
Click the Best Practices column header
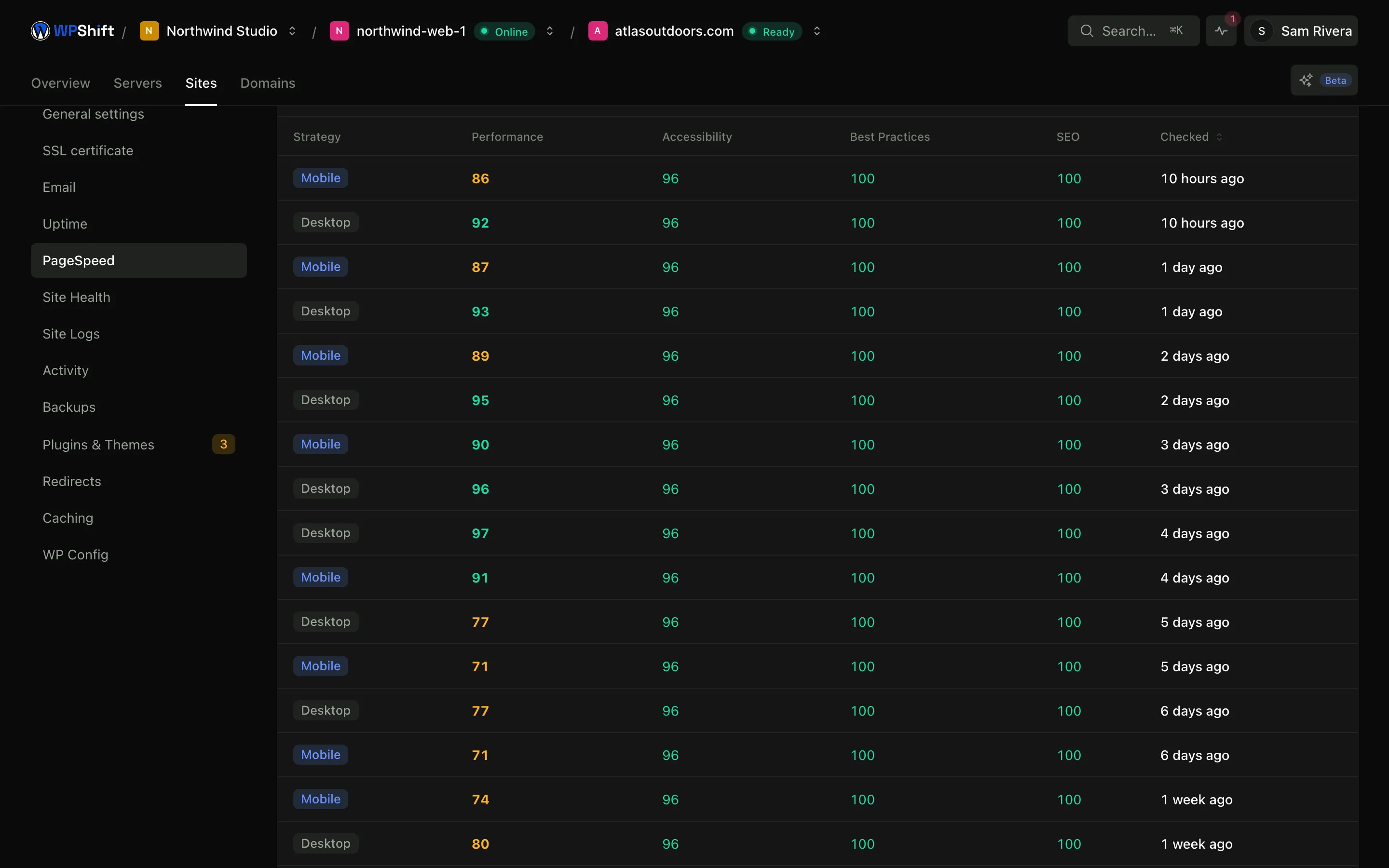[890, 137]
